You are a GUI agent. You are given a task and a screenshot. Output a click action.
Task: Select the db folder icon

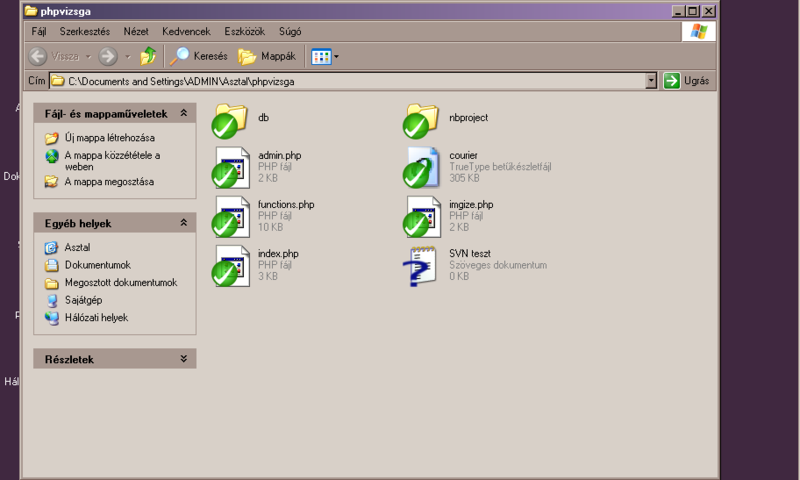coord(230,120)
